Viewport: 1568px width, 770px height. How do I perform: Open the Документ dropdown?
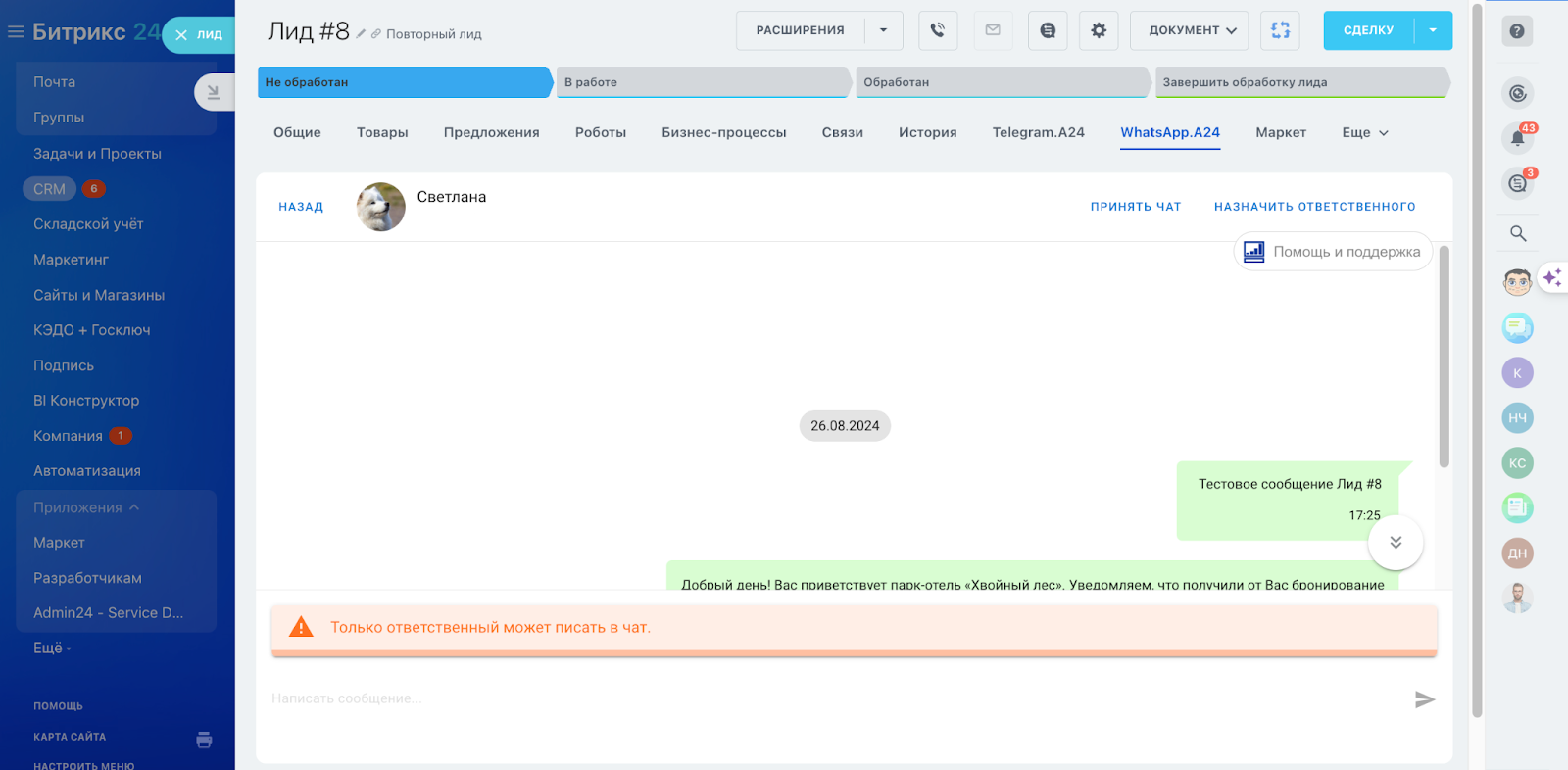pyautogui.click(x=1190, y=30)
